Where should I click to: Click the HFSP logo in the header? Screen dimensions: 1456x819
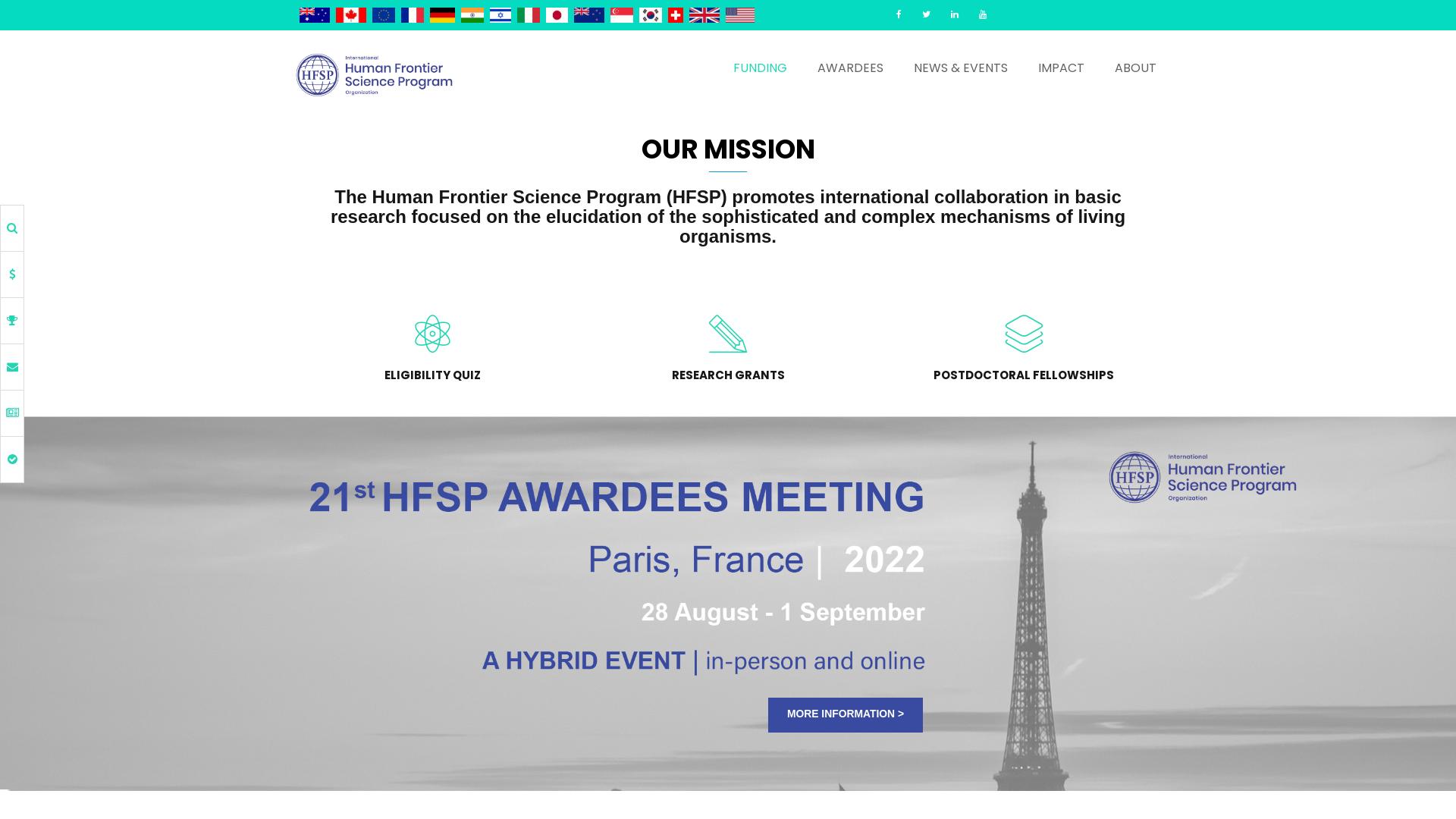[x=374, y=75]
